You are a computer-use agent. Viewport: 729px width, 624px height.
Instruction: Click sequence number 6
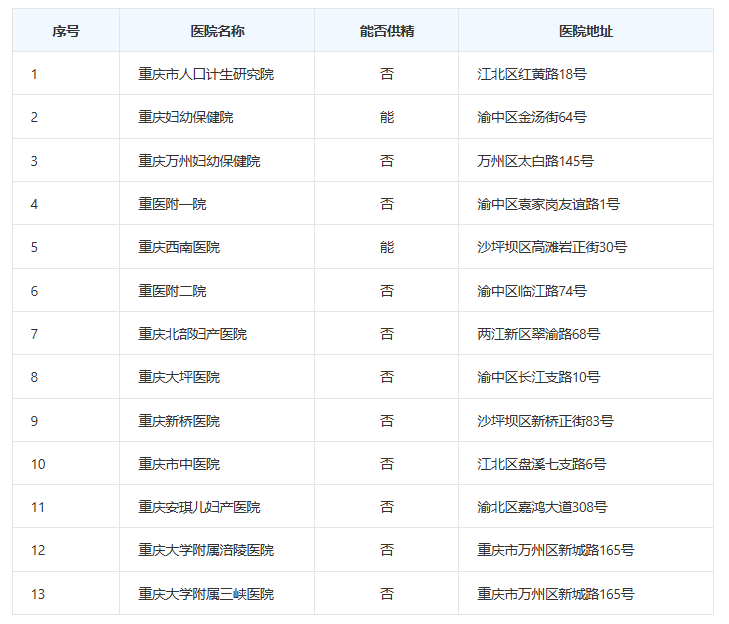[x=34, y=291]
